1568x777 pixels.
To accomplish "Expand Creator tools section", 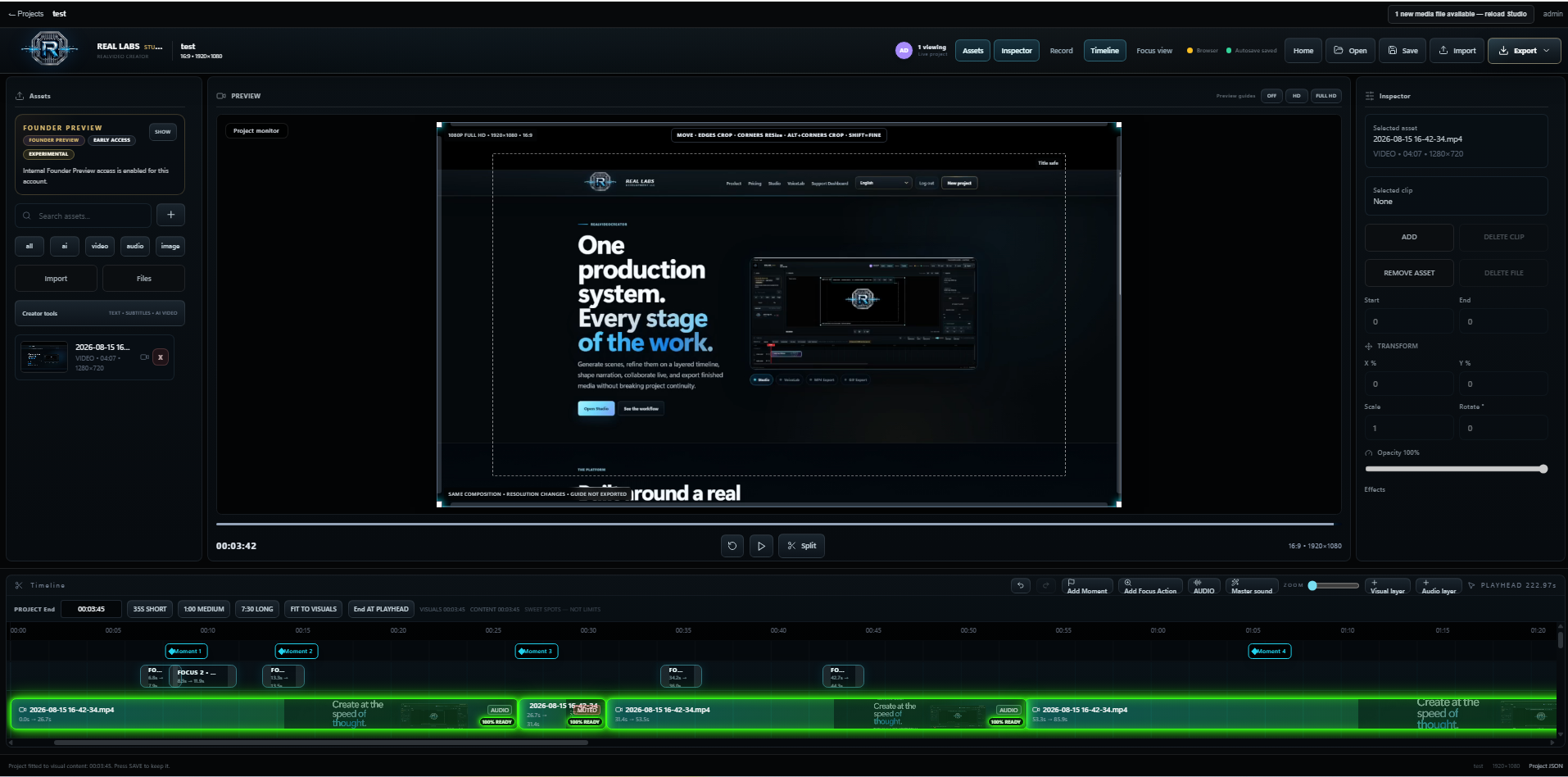I will point(100,313).
